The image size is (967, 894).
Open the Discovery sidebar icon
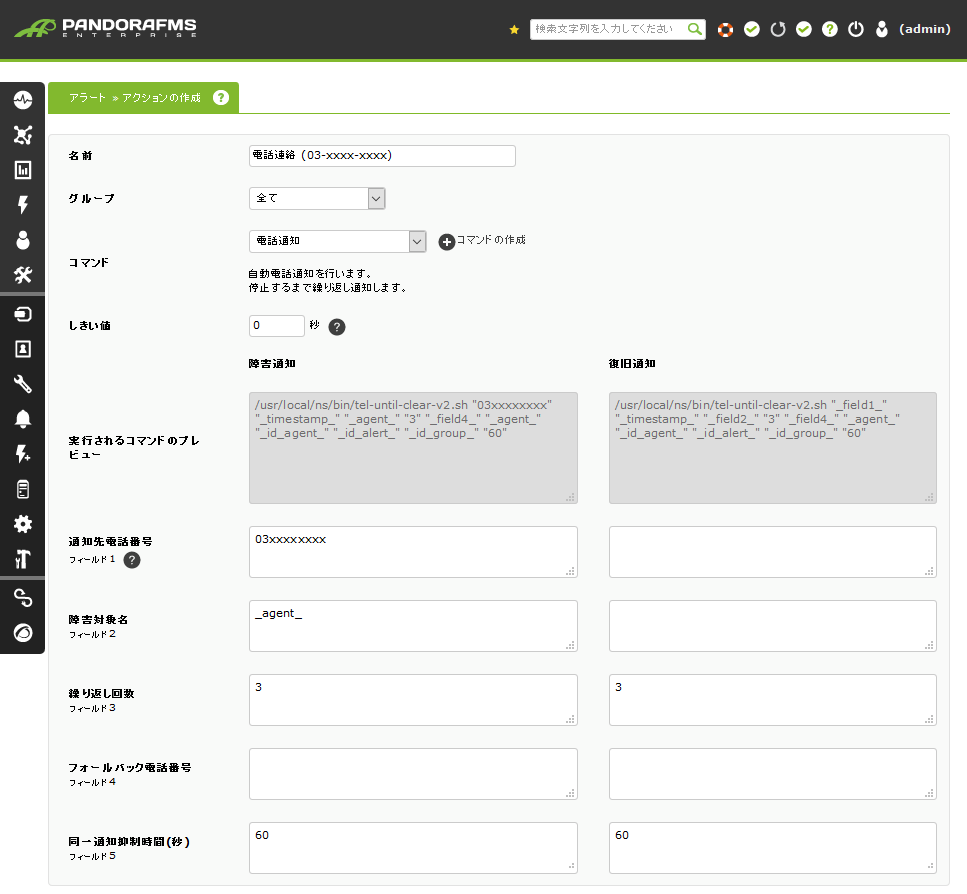click(x=23, y=314)
